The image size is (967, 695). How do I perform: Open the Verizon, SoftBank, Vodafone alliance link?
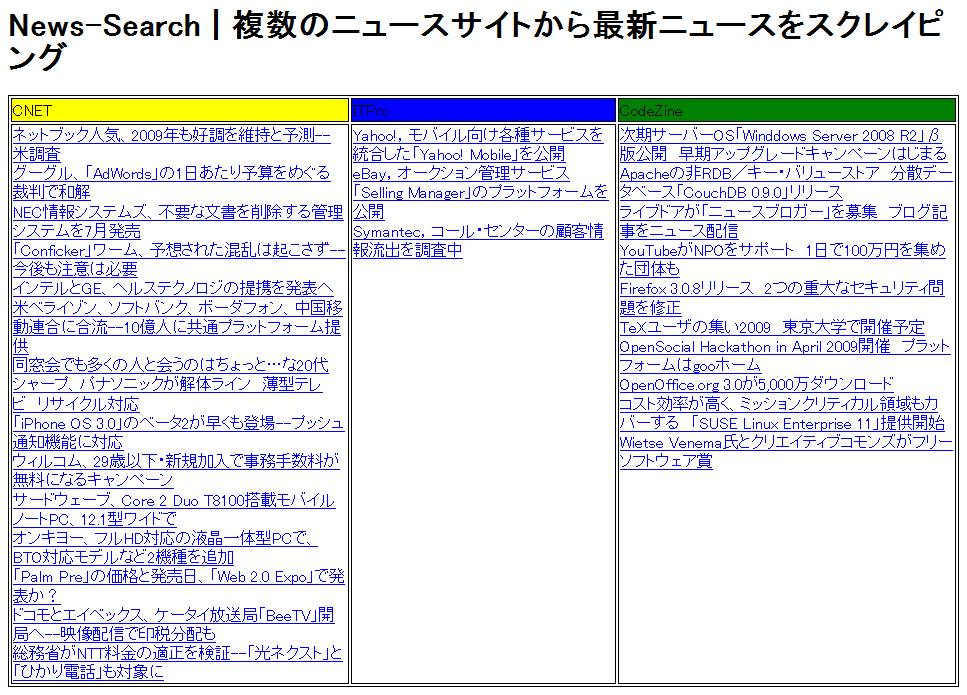click(178, 326)
